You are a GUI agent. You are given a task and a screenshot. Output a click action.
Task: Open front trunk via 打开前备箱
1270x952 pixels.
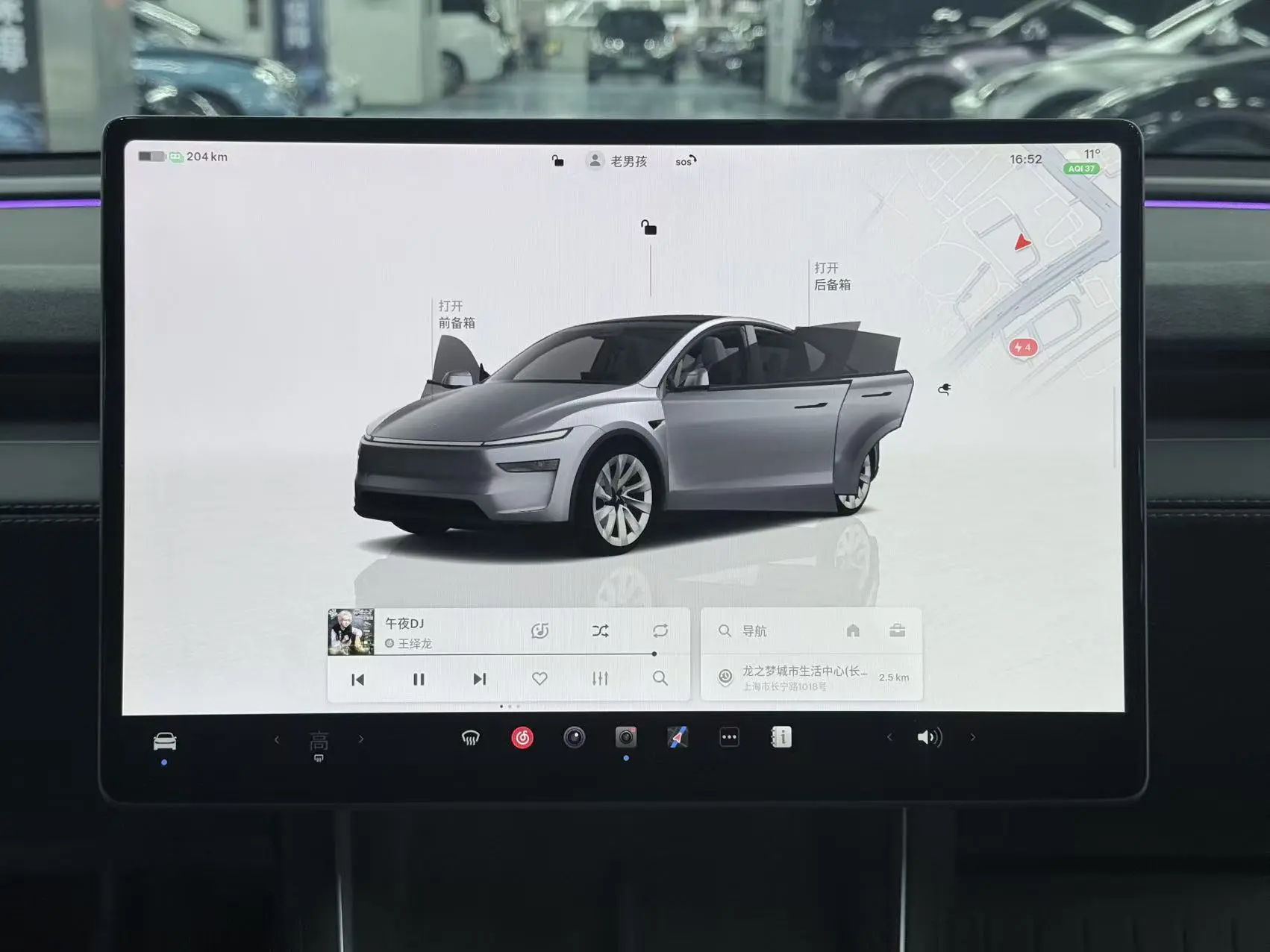coord(456,315)
